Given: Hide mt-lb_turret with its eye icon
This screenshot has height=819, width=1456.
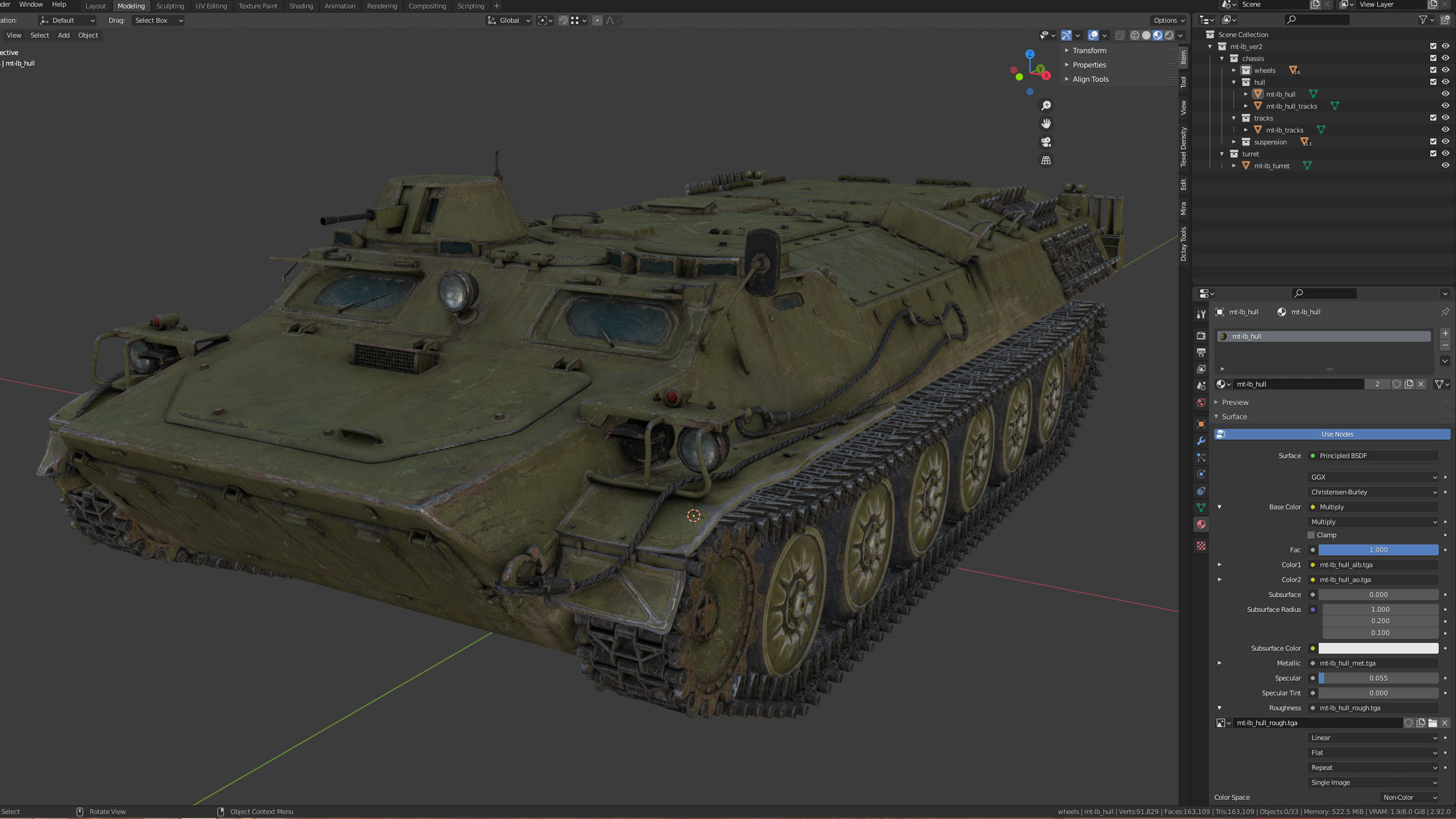Looking at the screenshot, I should coord(1445,166).
